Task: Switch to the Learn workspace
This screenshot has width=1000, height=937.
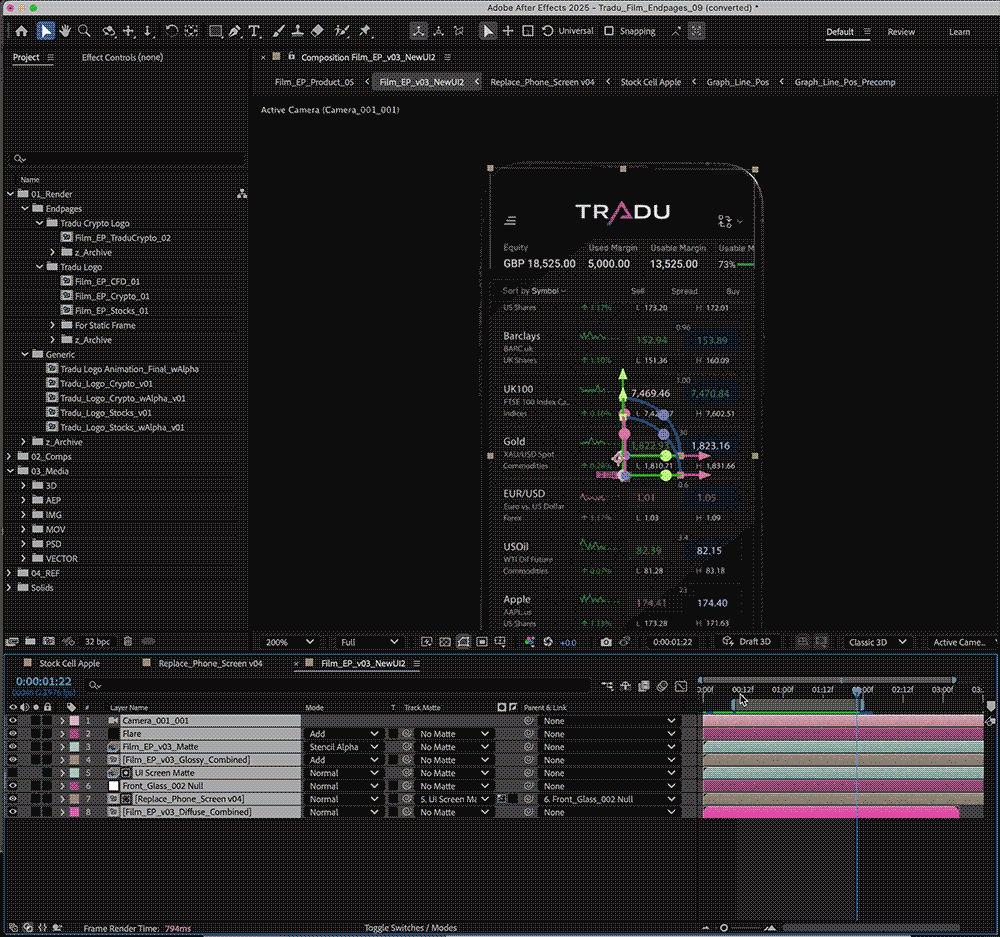Action: pos(959,32)
